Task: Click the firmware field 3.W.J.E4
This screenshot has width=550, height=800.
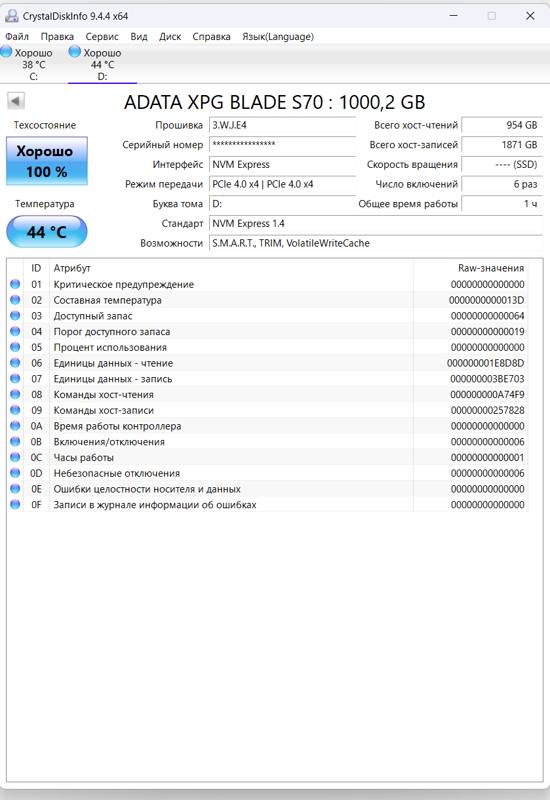Action: pyautogui.click(x=282, y=126)
